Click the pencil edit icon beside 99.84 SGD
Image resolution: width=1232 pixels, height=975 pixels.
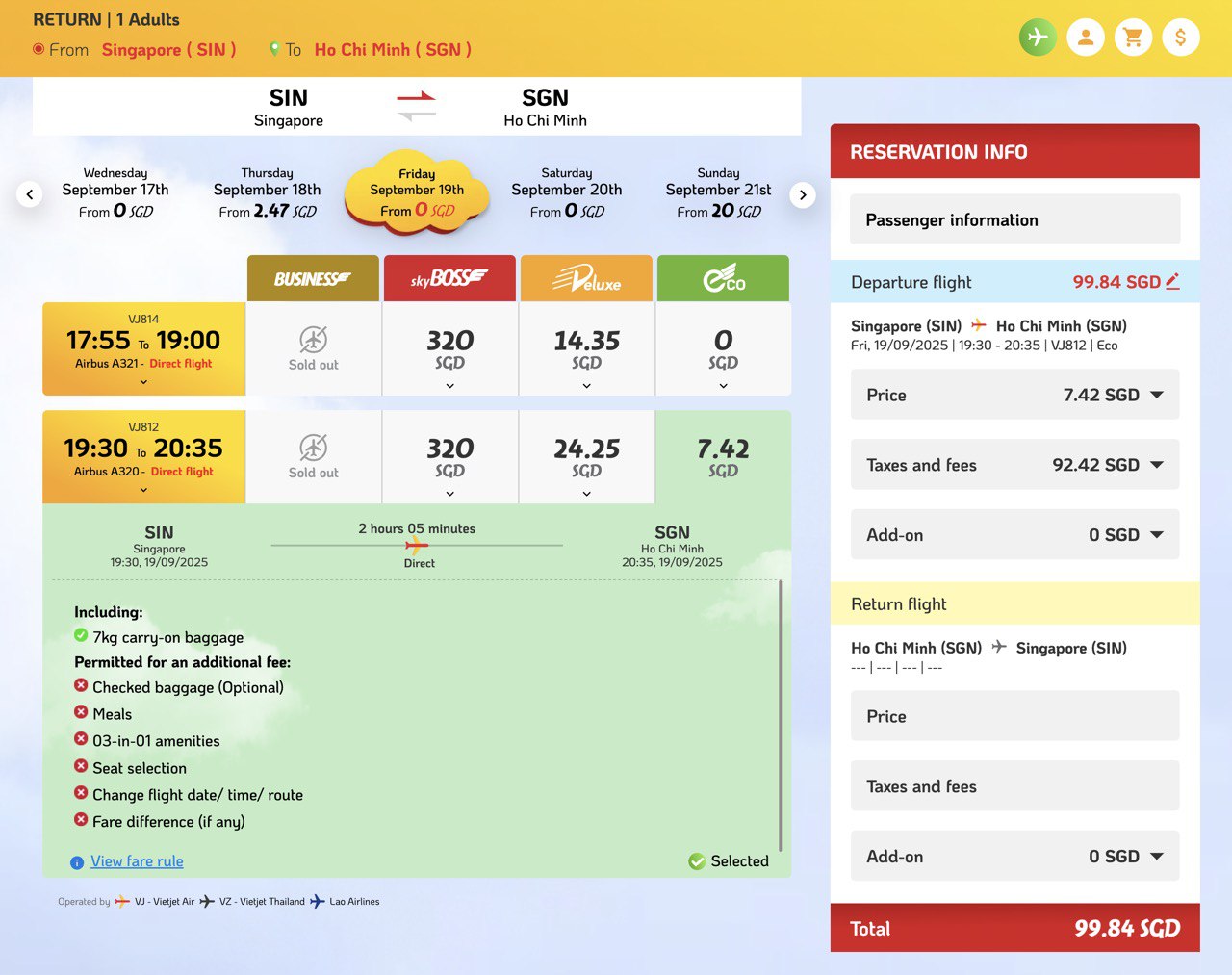[x=1172, y=281]
